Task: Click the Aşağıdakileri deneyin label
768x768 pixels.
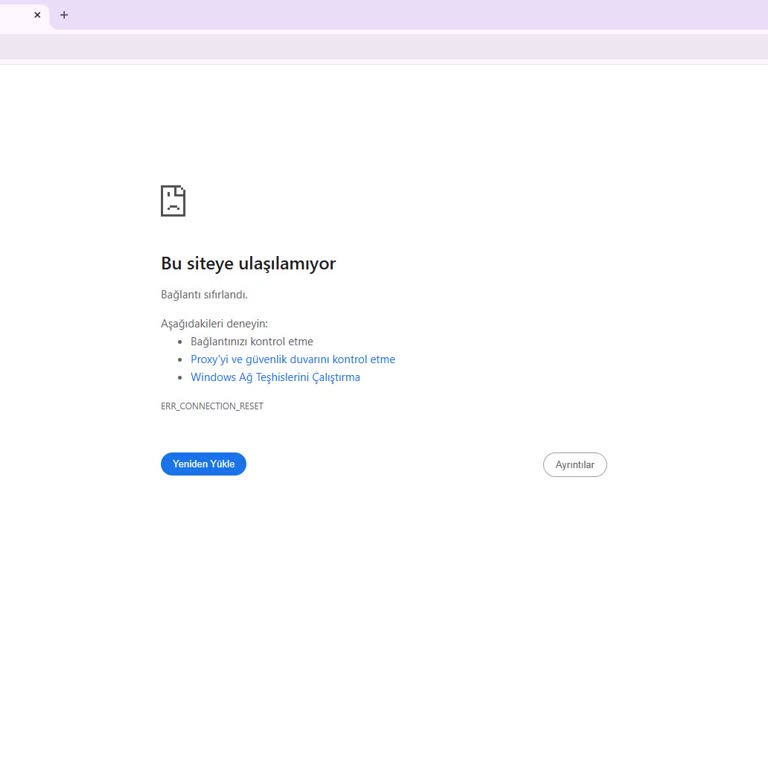Action: [x=214, y=324]
